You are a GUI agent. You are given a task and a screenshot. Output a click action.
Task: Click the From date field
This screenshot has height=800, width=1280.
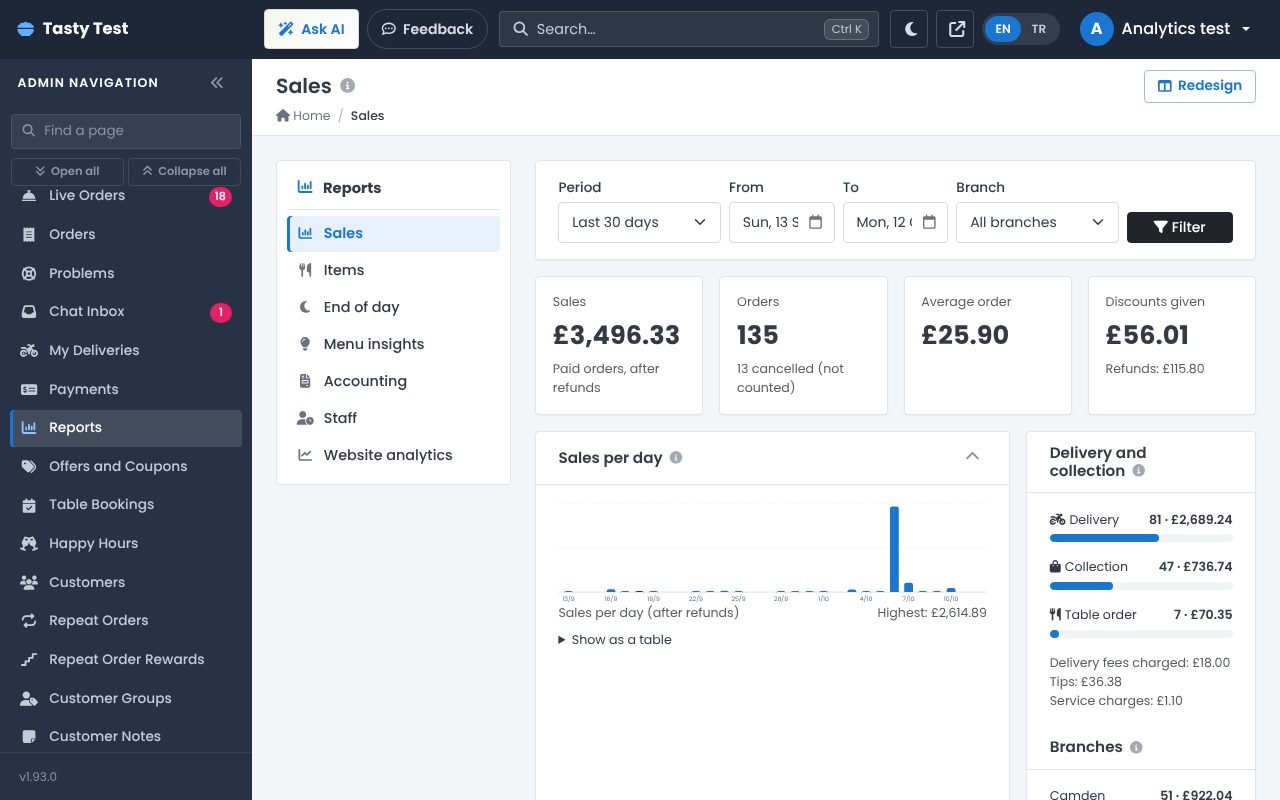[781, 222]
